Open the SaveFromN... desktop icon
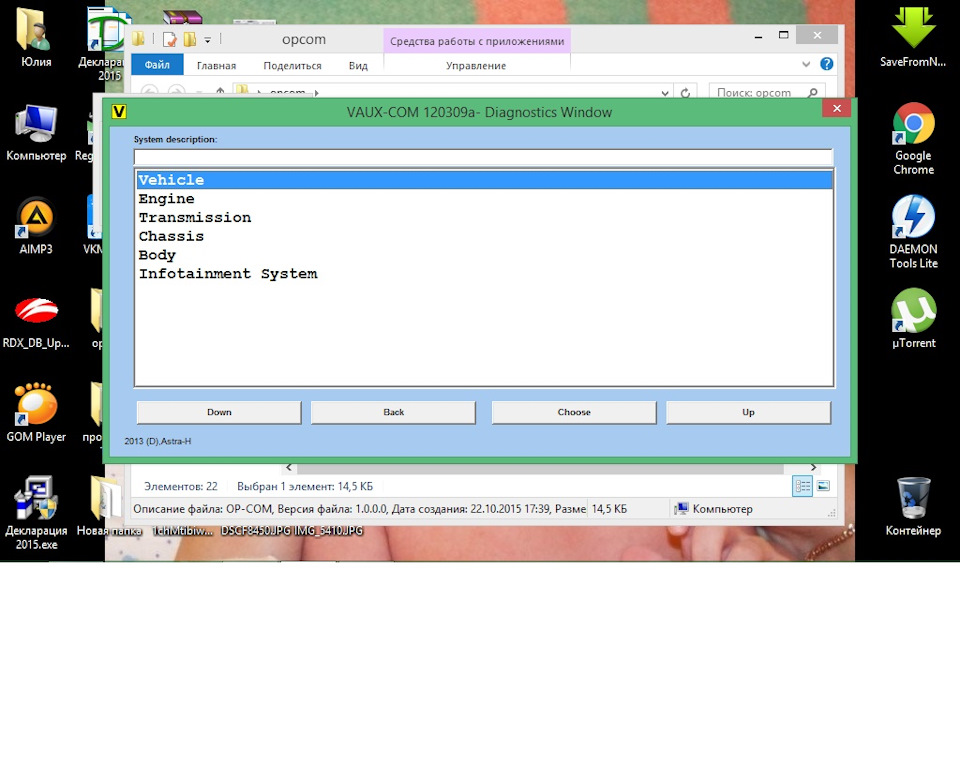 click(x=913, y=35)
